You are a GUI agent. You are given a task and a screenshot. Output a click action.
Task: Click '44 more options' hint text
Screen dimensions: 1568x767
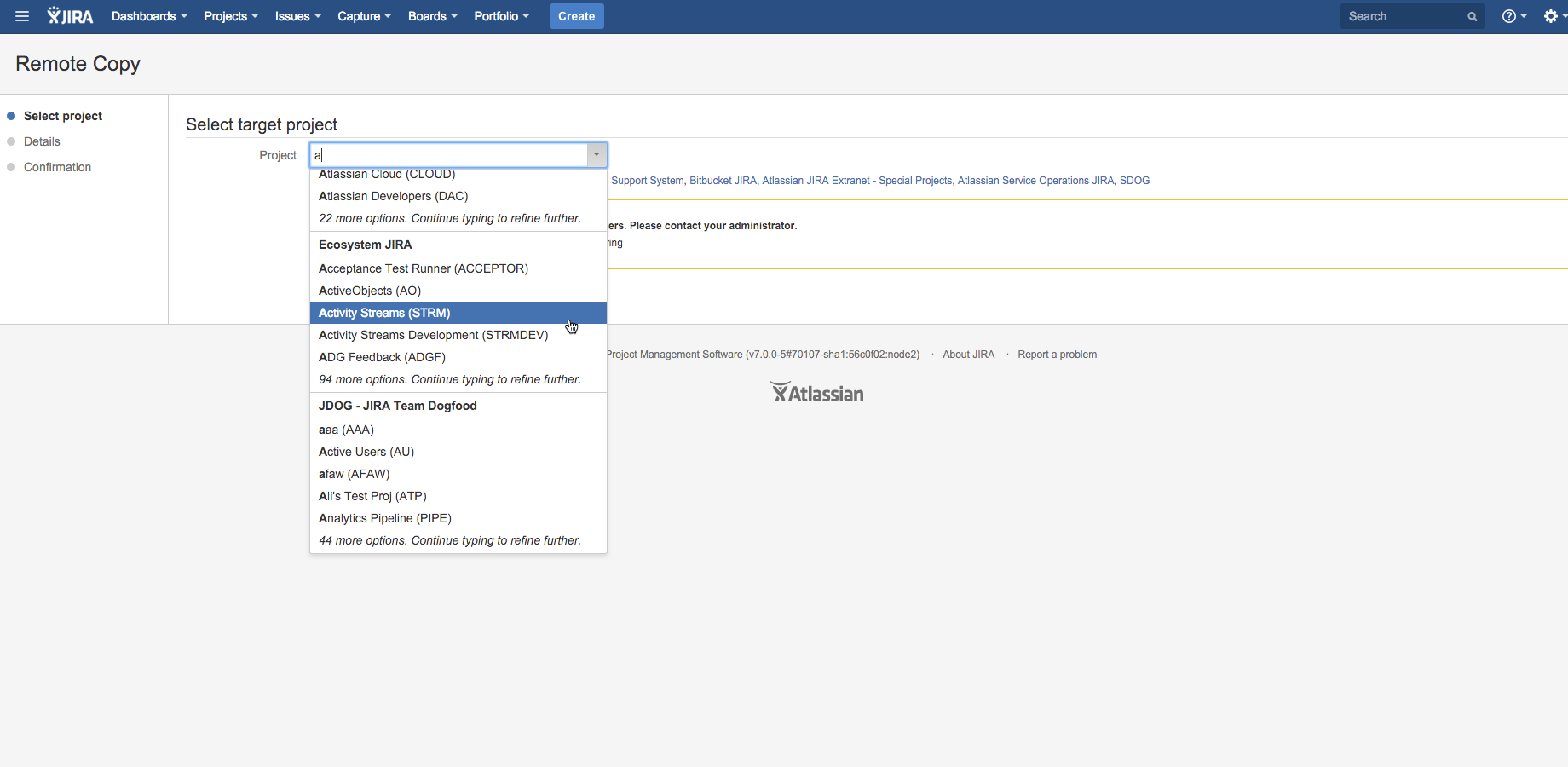click(450, 540)
